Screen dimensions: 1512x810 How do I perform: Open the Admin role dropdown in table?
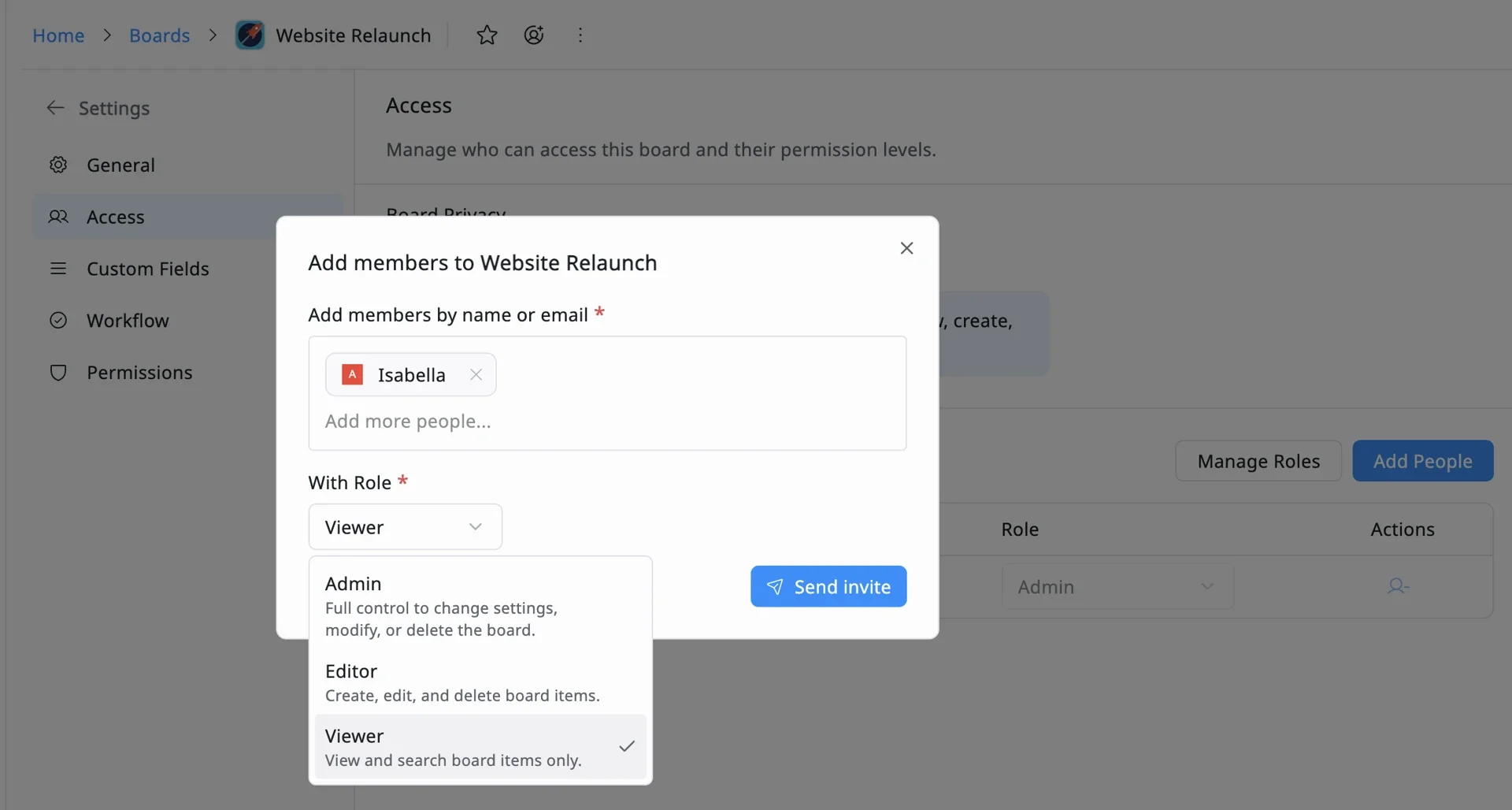(1117, 587)
